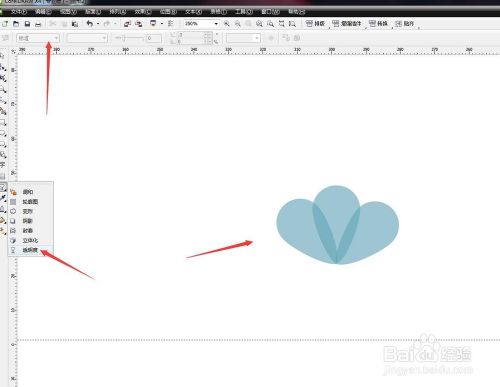Choose 透明度 in the effects flyout
500x387 pixels.
(x=30, y=250)
